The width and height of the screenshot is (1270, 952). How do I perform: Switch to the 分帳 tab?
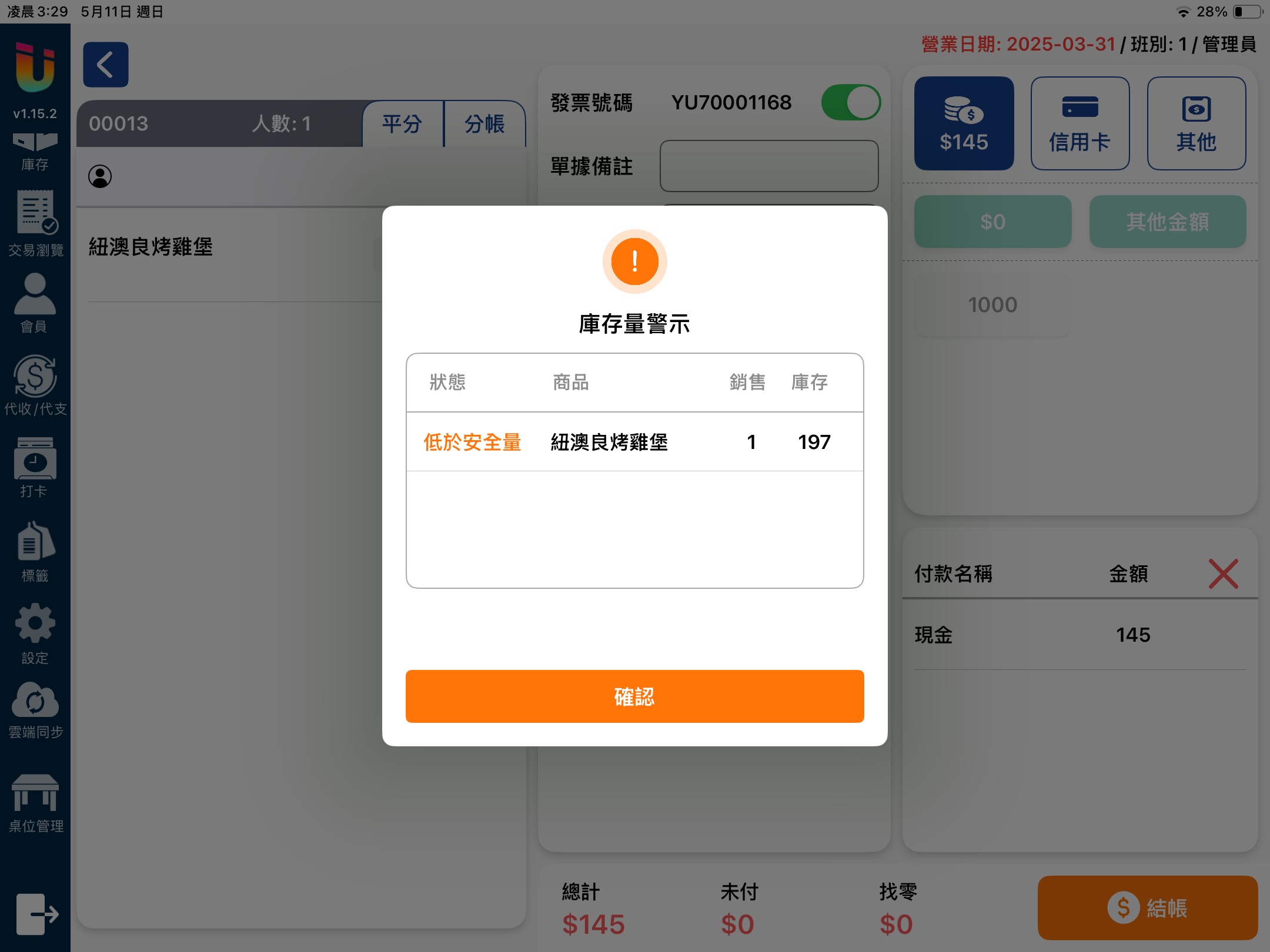click(484, 124)
